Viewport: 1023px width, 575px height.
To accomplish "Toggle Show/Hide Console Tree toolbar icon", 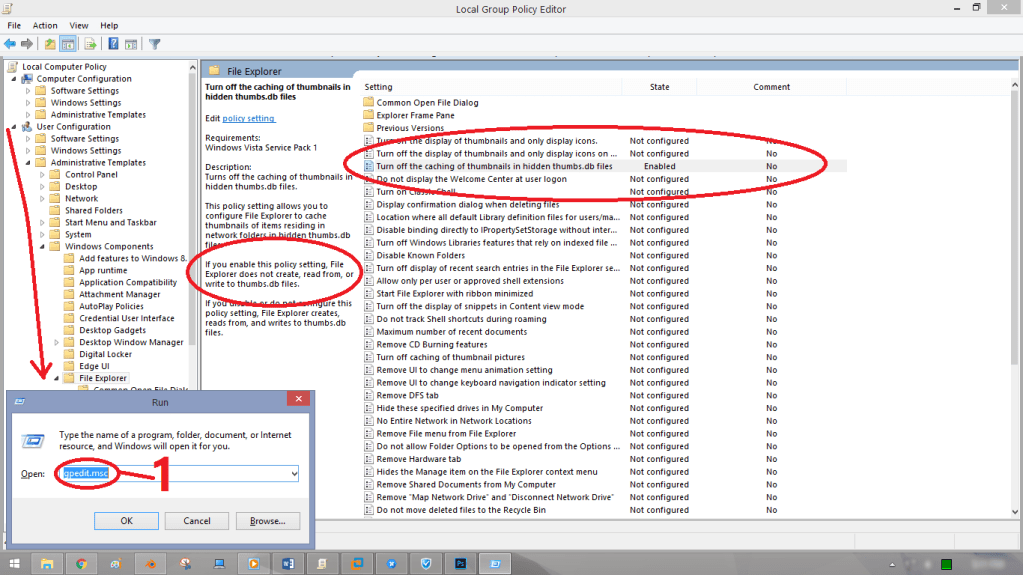I will coord(68,43).
